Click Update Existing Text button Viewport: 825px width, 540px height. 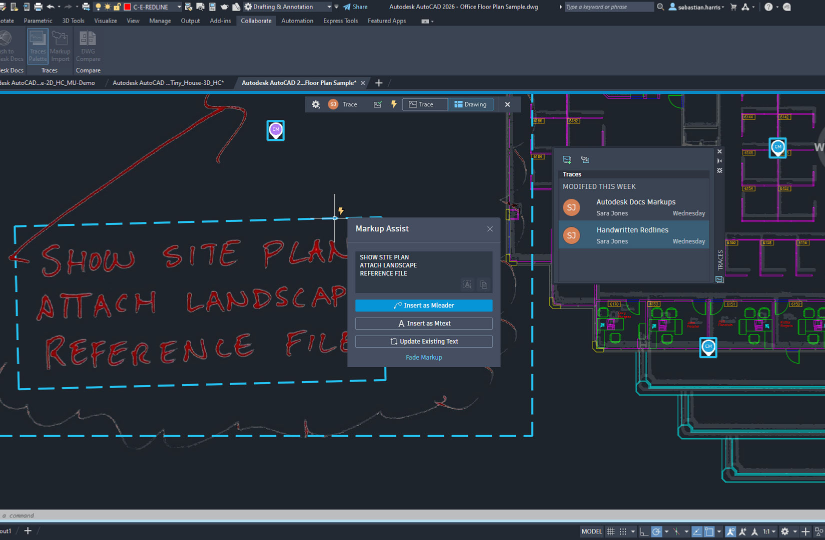424,341
